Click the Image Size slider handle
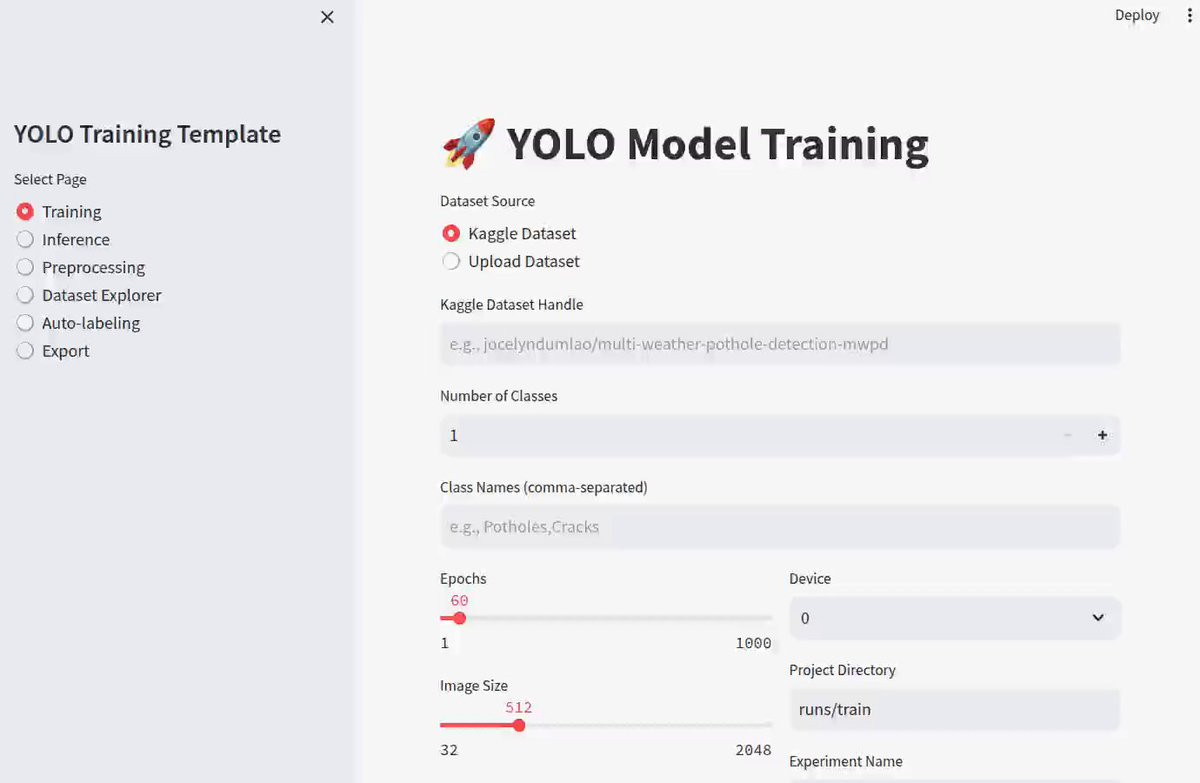 pyautogui.click(x=518, y=725)
